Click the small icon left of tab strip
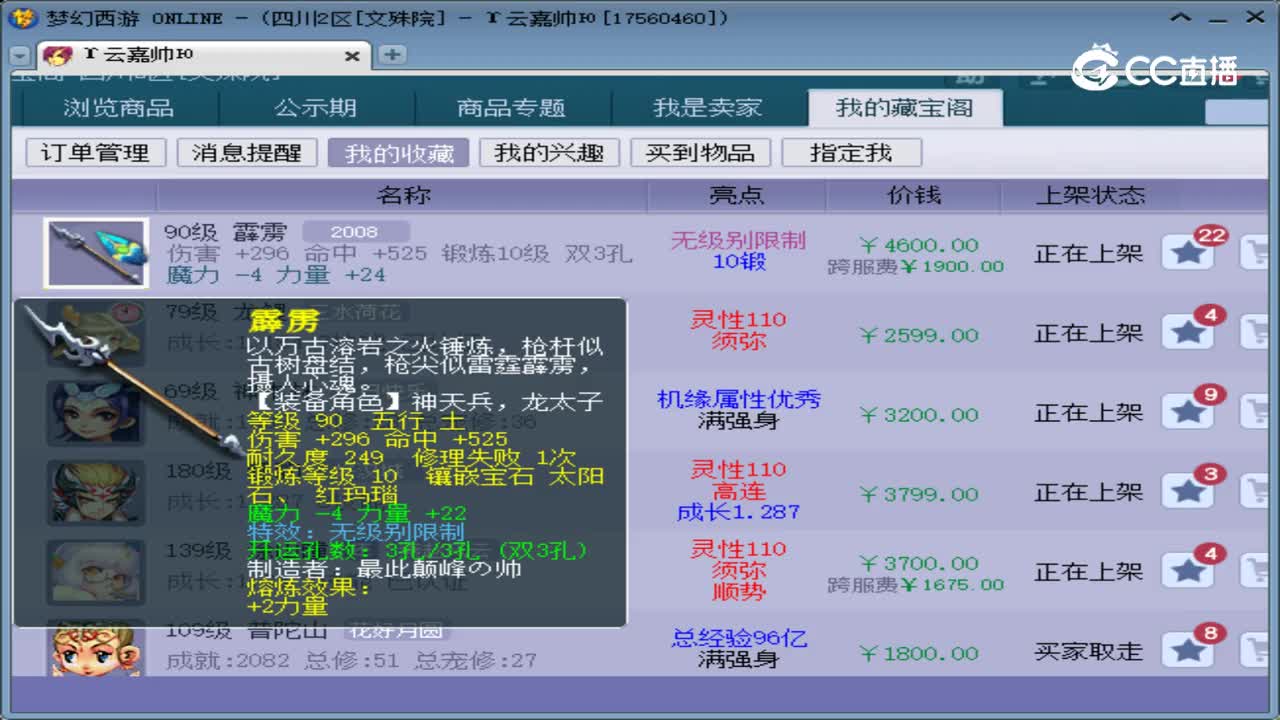This screenshot has height=720, width=1280. click(20, 55)
